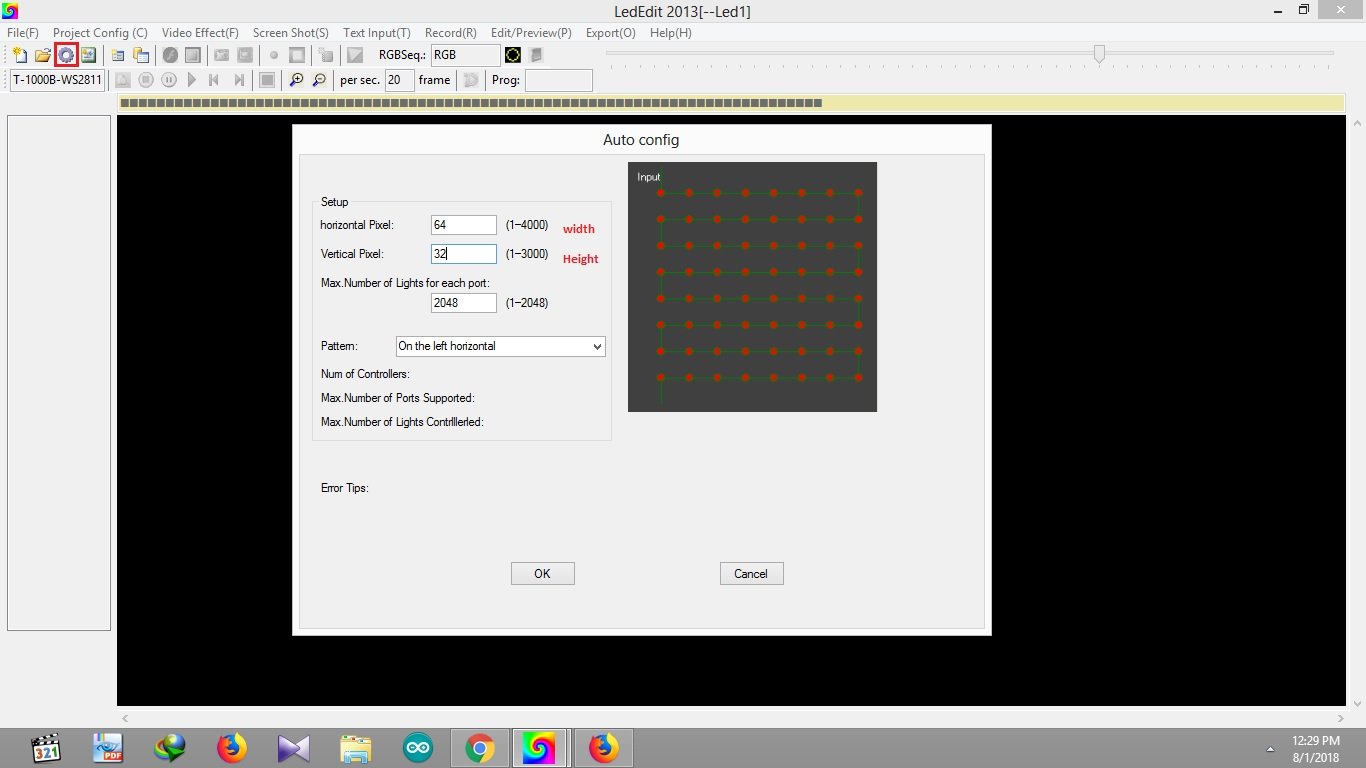1366x768 pixels.
Task: Cancel the Auto config dialog
Action: point(751,573)
